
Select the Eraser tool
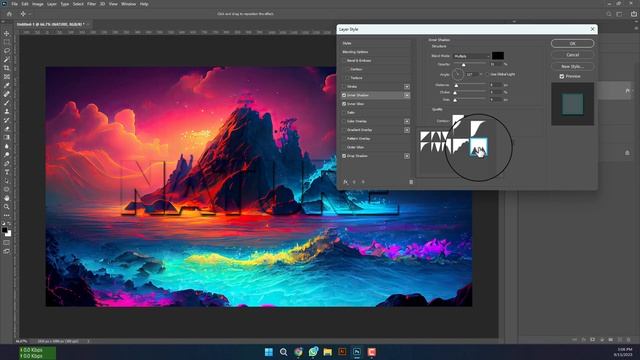tap(7, 129)
